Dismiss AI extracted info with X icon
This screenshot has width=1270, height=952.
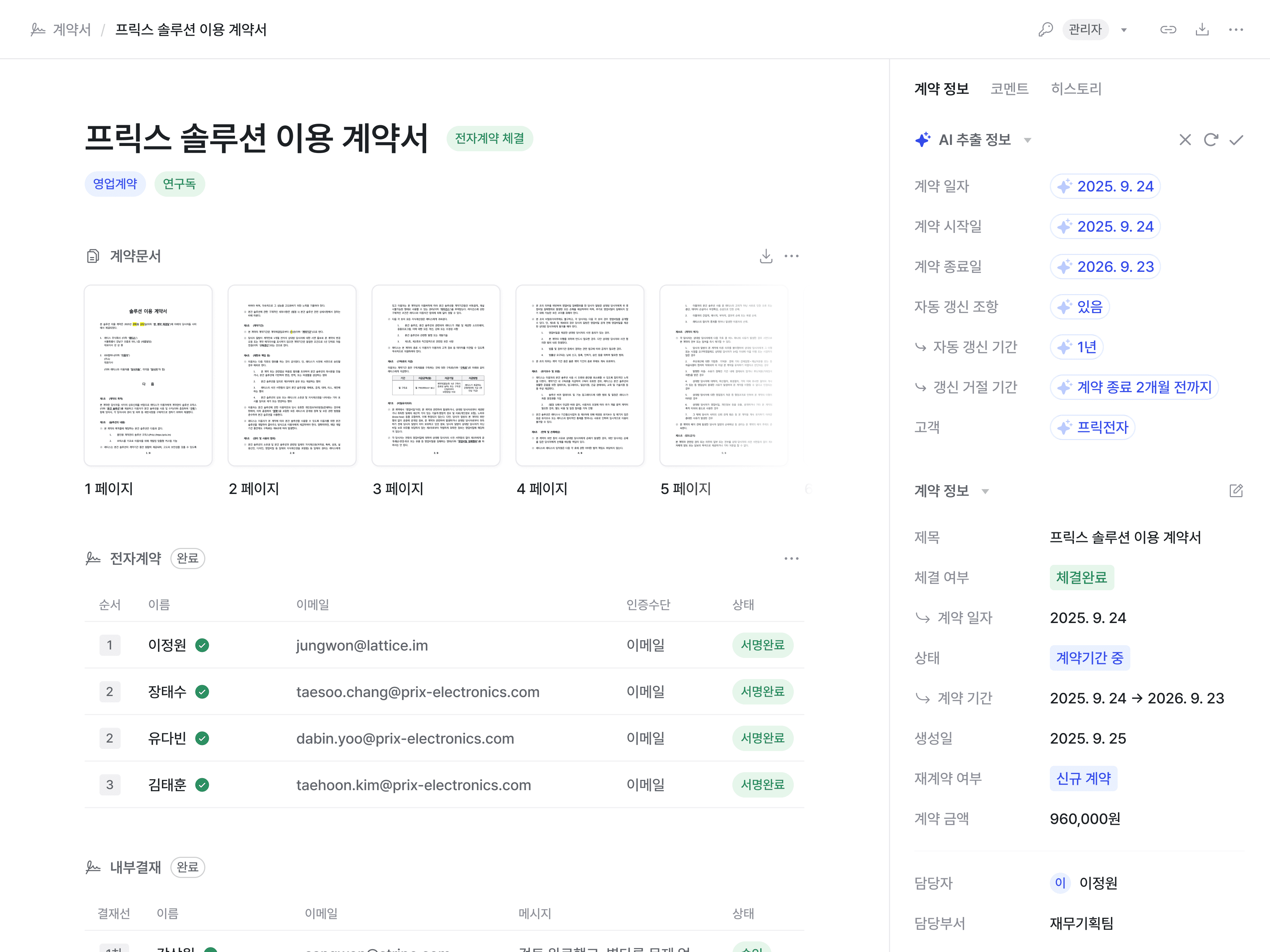pos(1185,140)
